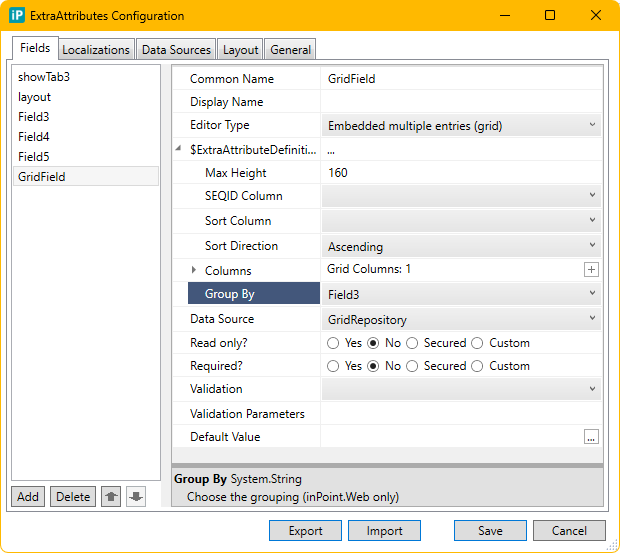Viewport: 620px width, 553px height.
Task: Open the Group By dropdown
Action: tap(461, 294)
